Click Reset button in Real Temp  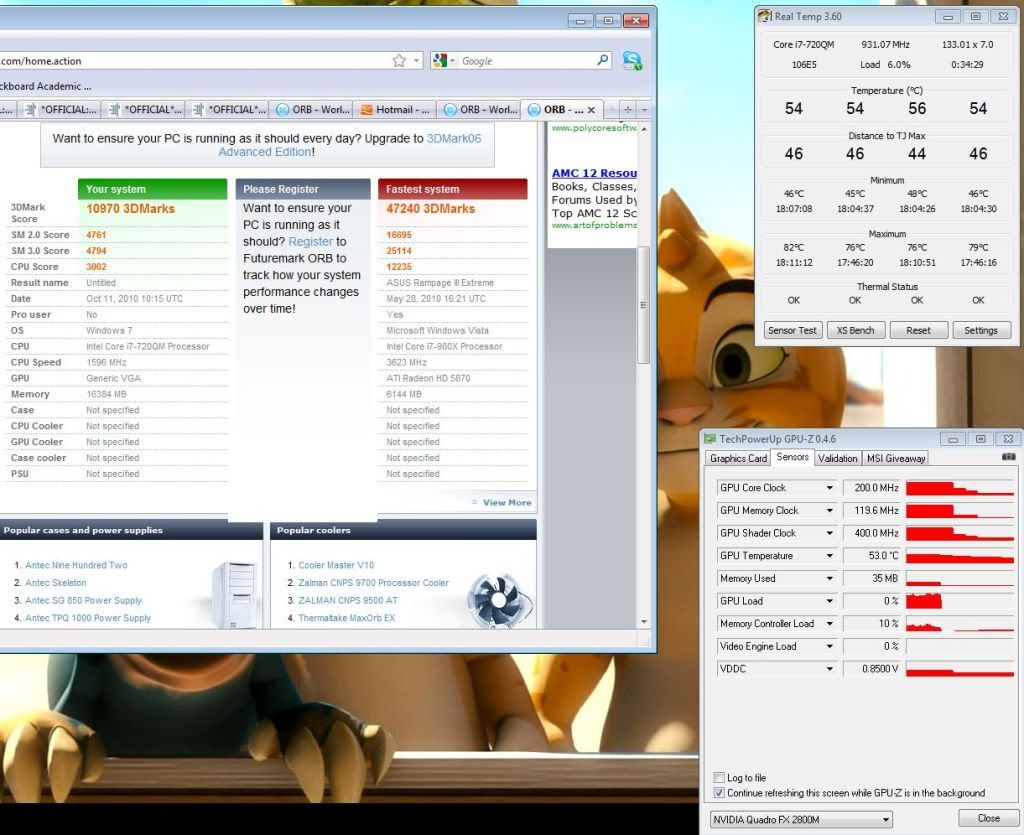point(918,330)
